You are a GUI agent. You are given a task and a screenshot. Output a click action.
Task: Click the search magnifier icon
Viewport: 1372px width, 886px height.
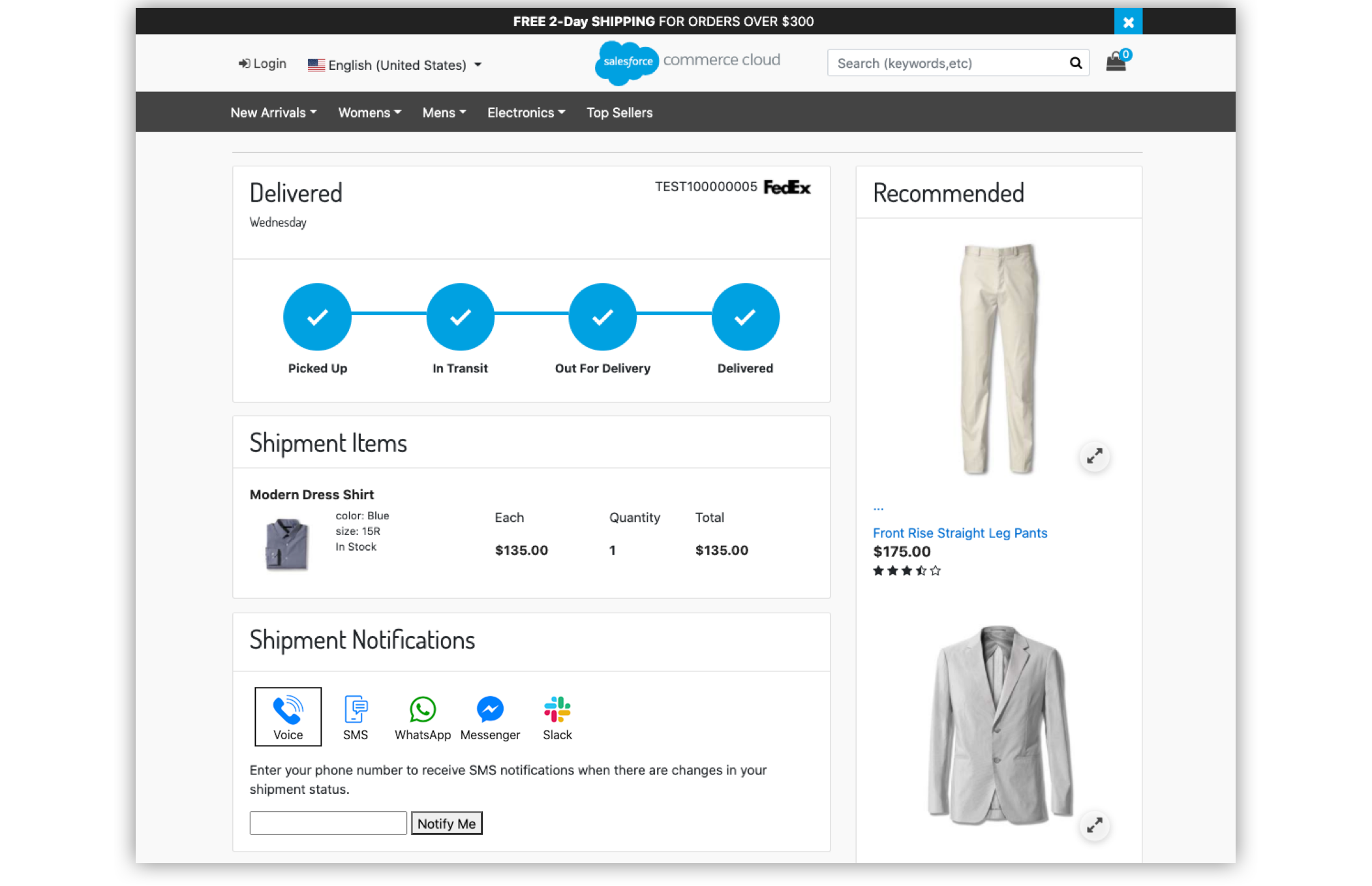[1075, 63]
